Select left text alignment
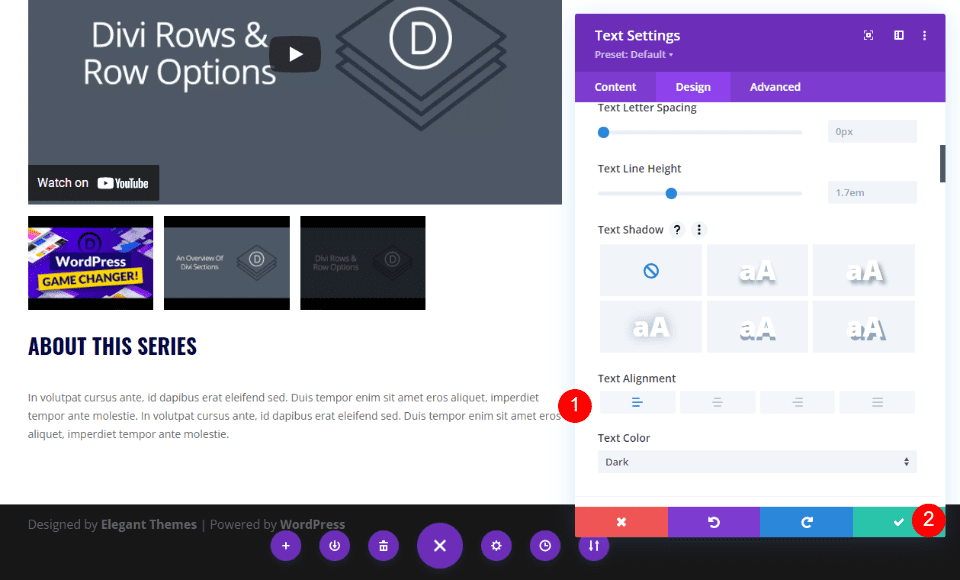The width and height of the screenshot is (960, 580). pos(637,401)
